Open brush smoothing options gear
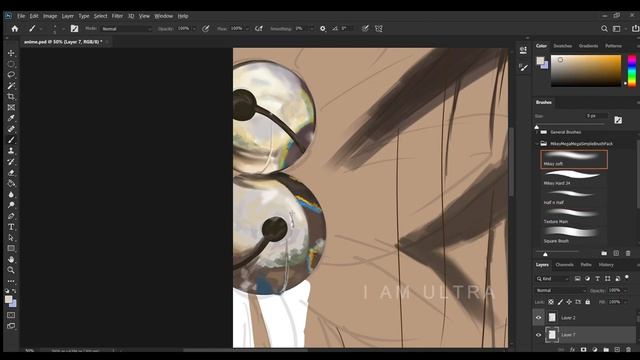Viewport: 640px width, 360px height. pos(322,29)
